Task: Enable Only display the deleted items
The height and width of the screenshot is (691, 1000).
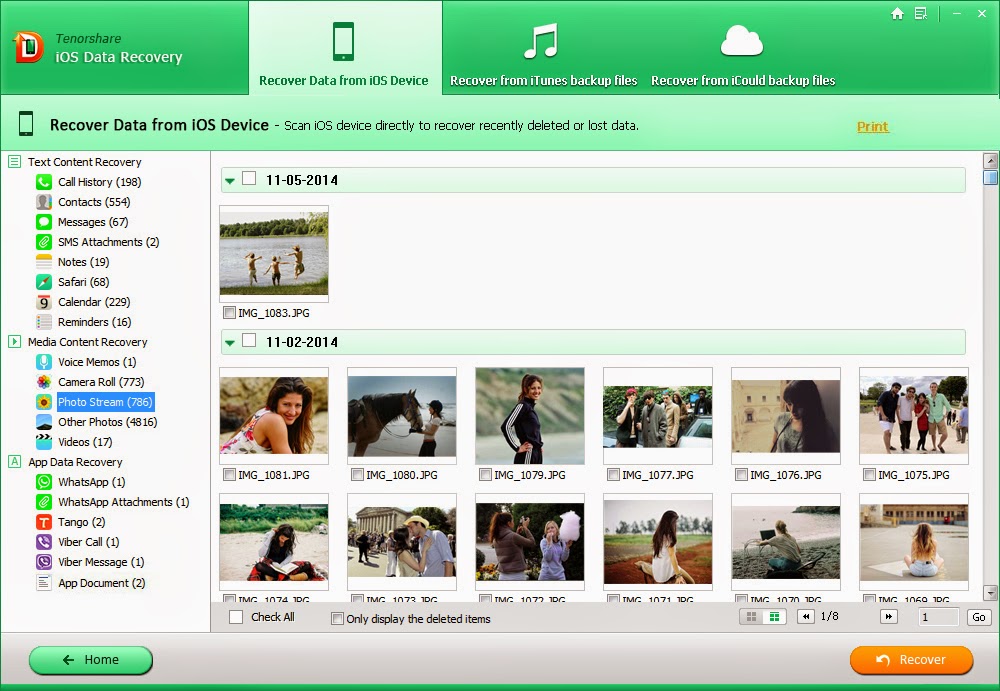Action: [337, 619]
